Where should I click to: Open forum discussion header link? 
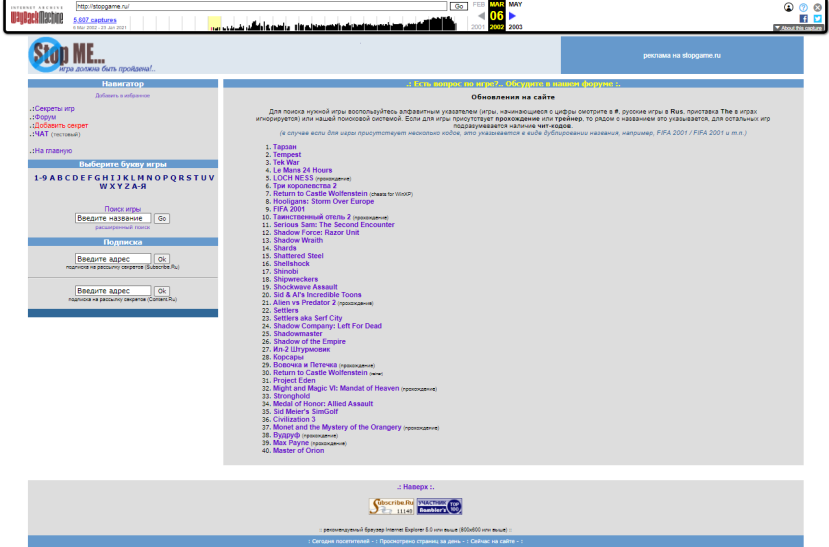tap(513, 84)
